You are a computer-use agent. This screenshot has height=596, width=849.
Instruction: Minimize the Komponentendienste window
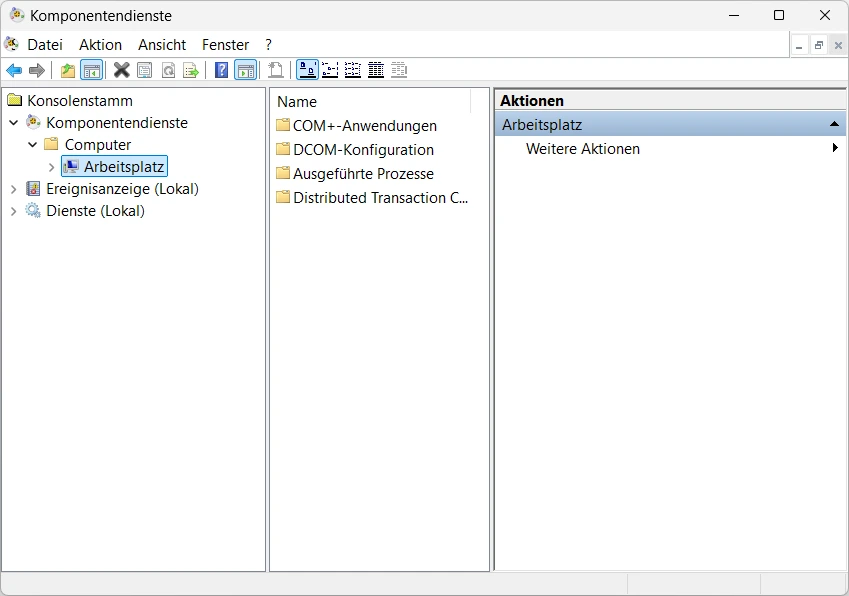[x=734, y=15]
